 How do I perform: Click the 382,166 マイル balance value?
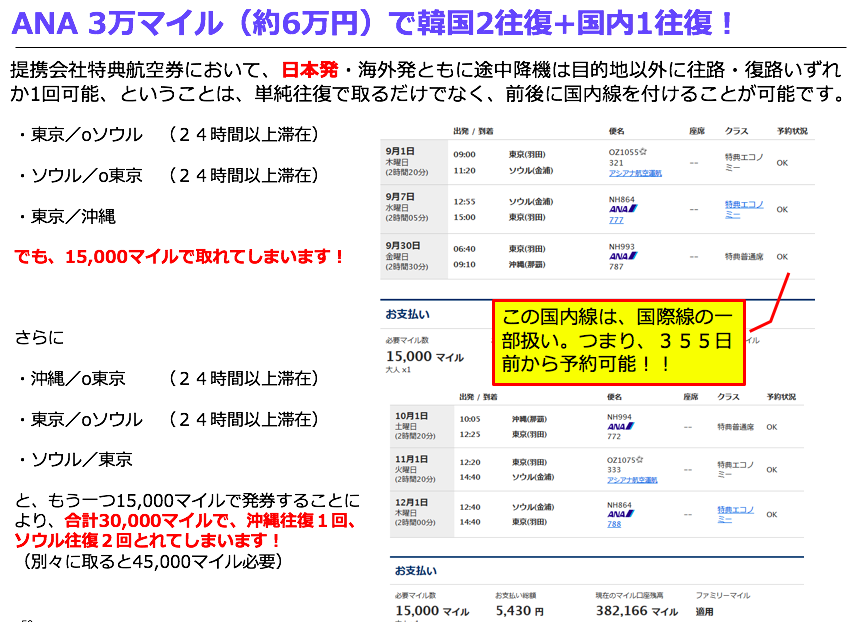pos(637,611)
